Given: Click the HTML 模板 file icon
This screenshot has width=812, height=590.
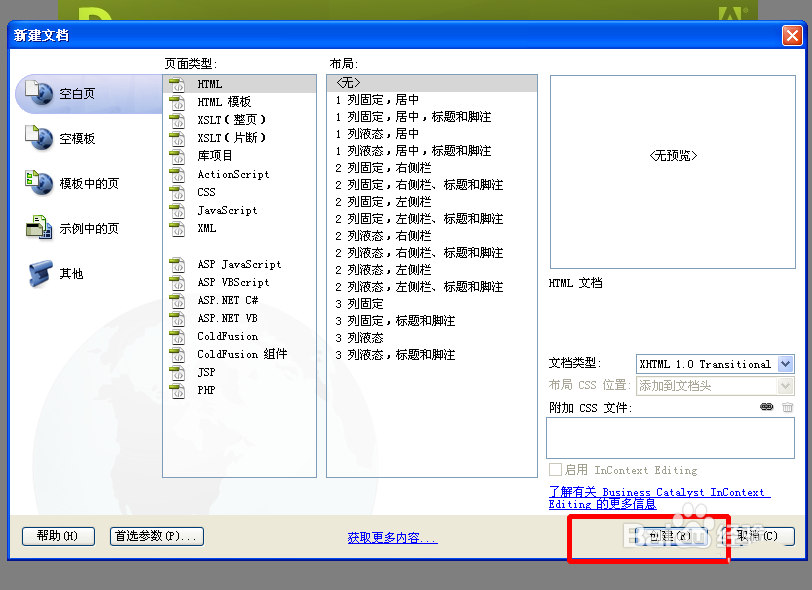Looking at the screenshot, I should coord(177,102).
